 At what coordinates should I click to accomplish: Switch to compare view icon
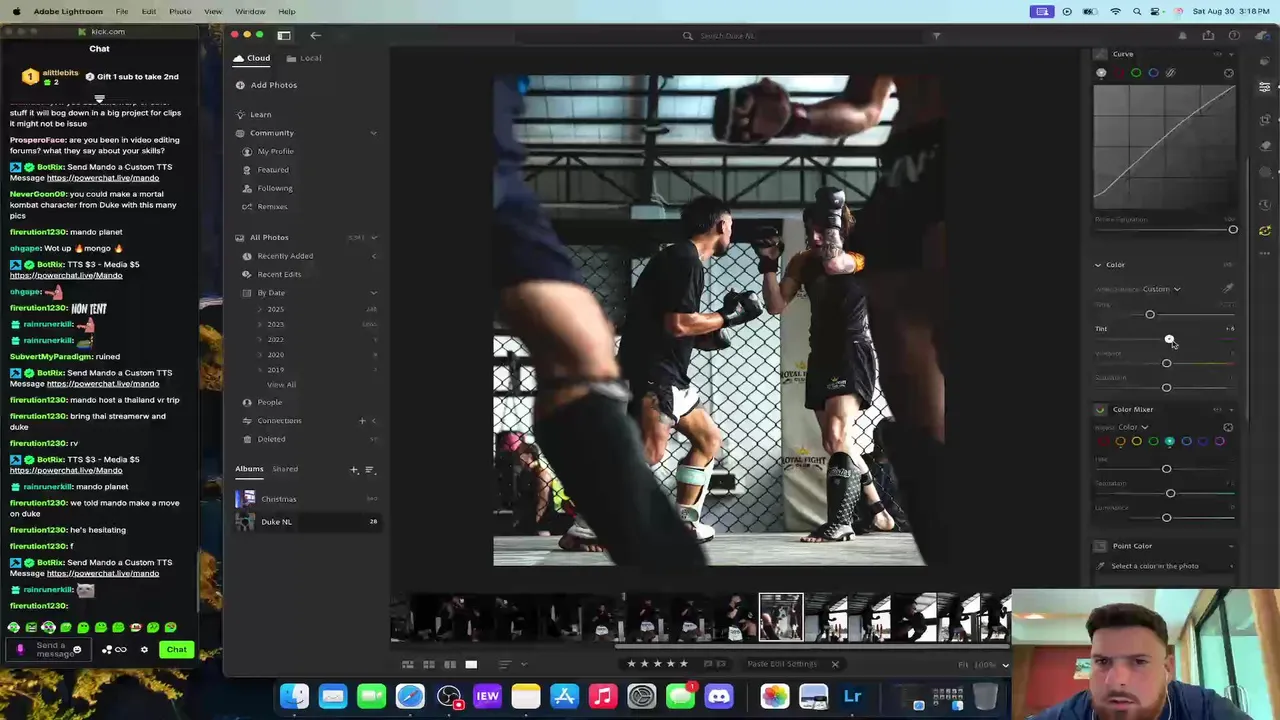[450, 664]
